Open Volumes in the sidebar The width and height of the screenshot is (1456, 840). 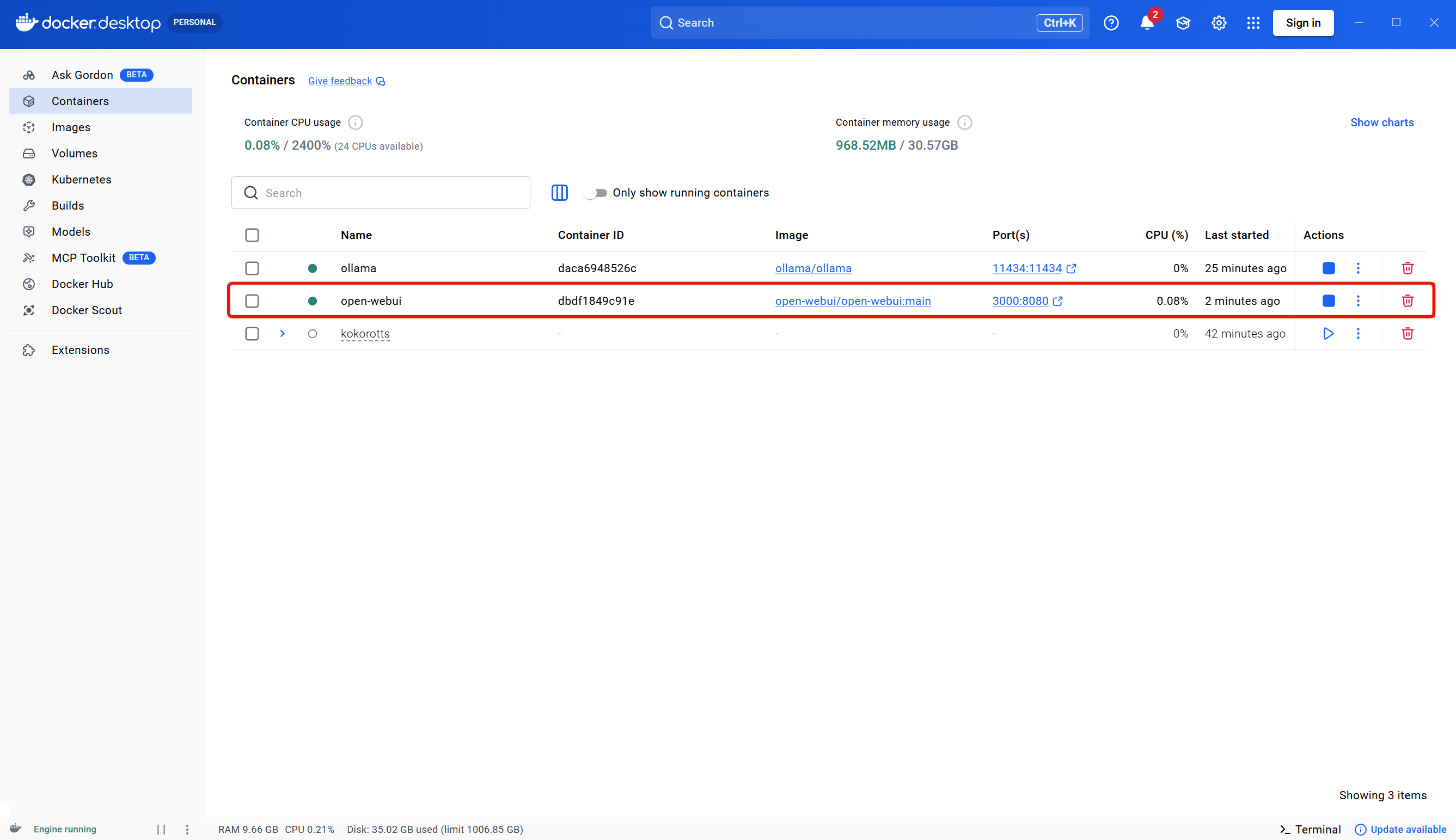75,154
